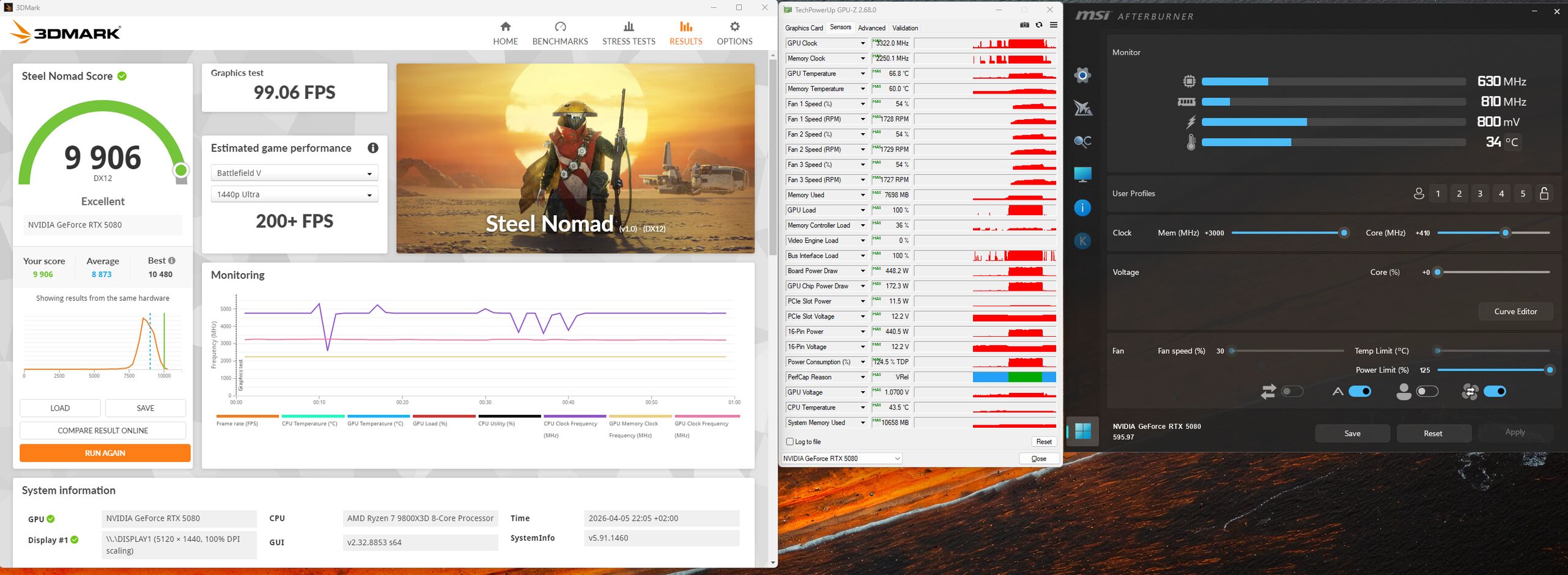Image resolution: width=1568 pixels, height=575 pixels.
Task: Click the memory module icon in Afterburner Monitor
Action: click(x=1186, y=102)
